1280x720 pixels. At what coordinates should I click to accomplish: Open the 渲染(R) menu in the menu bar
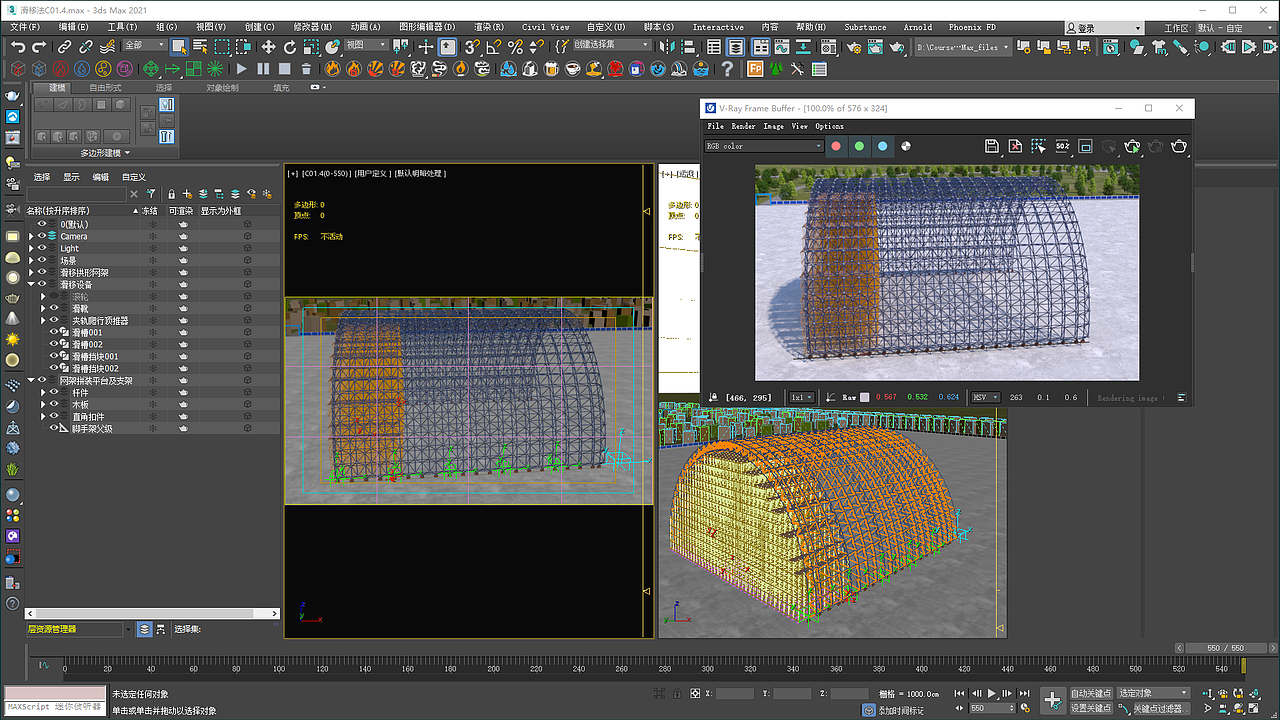click(488, 27)
